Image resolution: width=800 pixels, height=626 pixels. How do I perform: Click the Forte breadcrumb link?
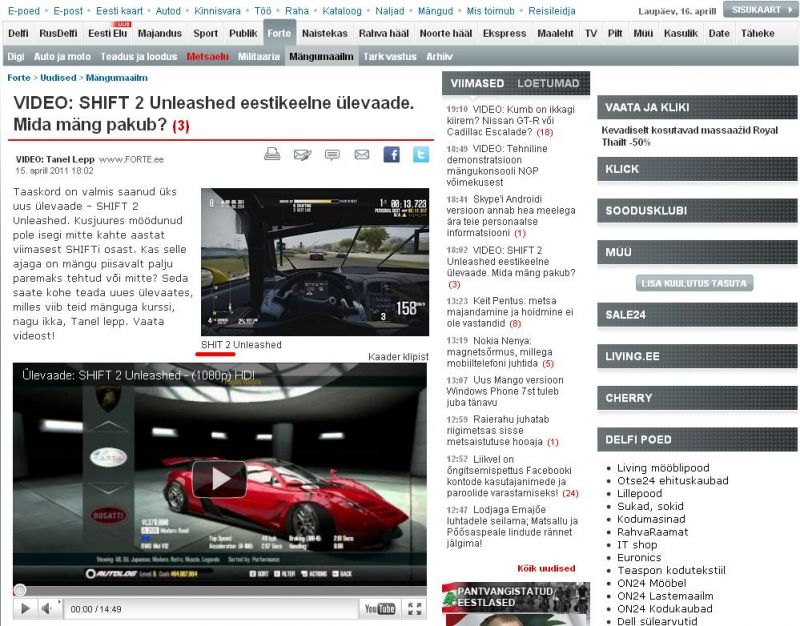pyautogui.click(x=19, y=78)
